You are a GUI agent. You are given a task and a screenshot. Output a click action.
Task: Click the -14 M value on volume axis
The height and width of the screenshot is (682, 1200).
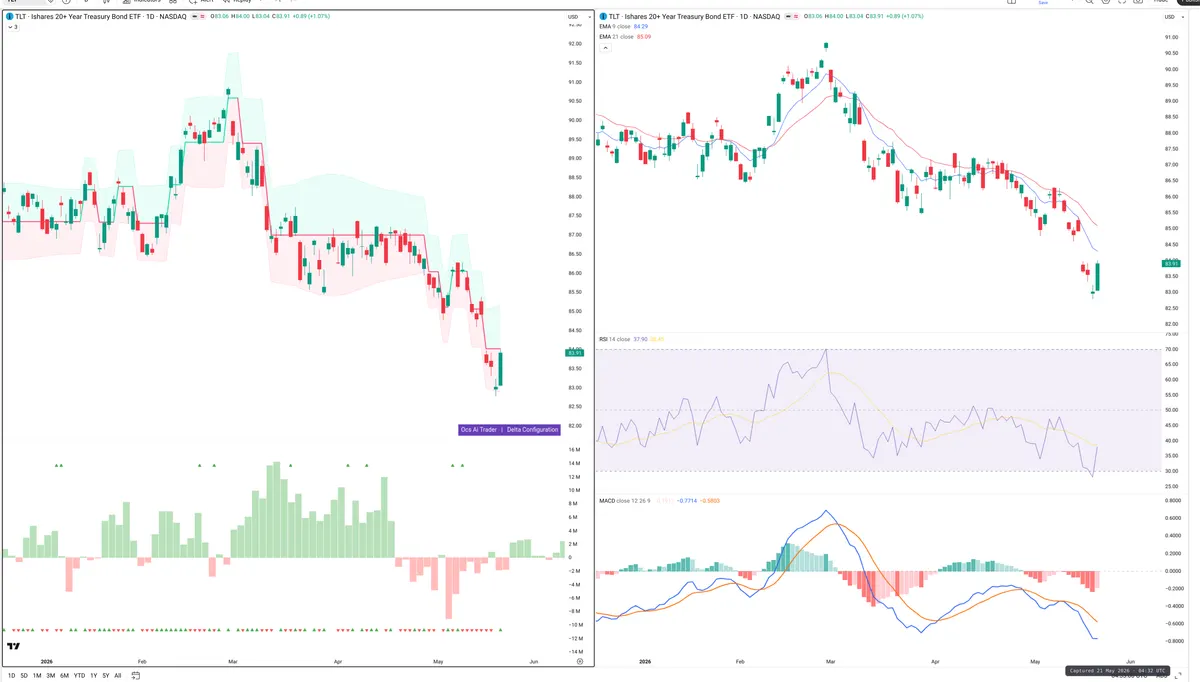(574, 652)
